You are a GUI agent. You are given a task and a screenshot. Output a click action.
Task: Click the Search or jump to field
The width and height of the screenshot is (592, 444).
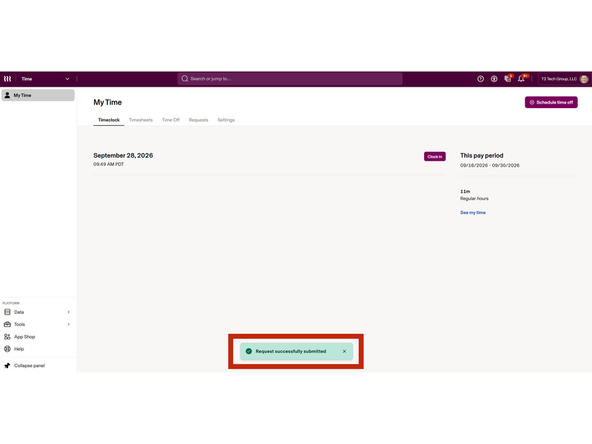(290, 79)
